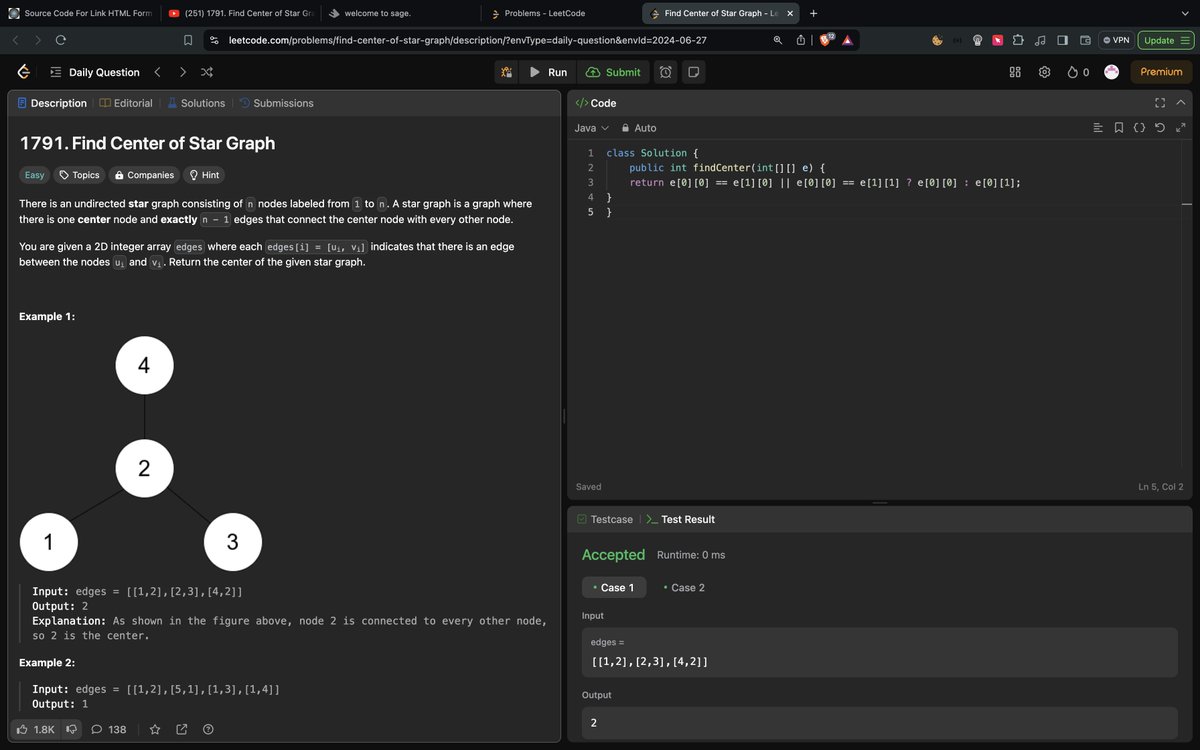
Task: Click the Ln 5, Col 2 indicator
Action: pyautogui.click(x=1160, y=487)
